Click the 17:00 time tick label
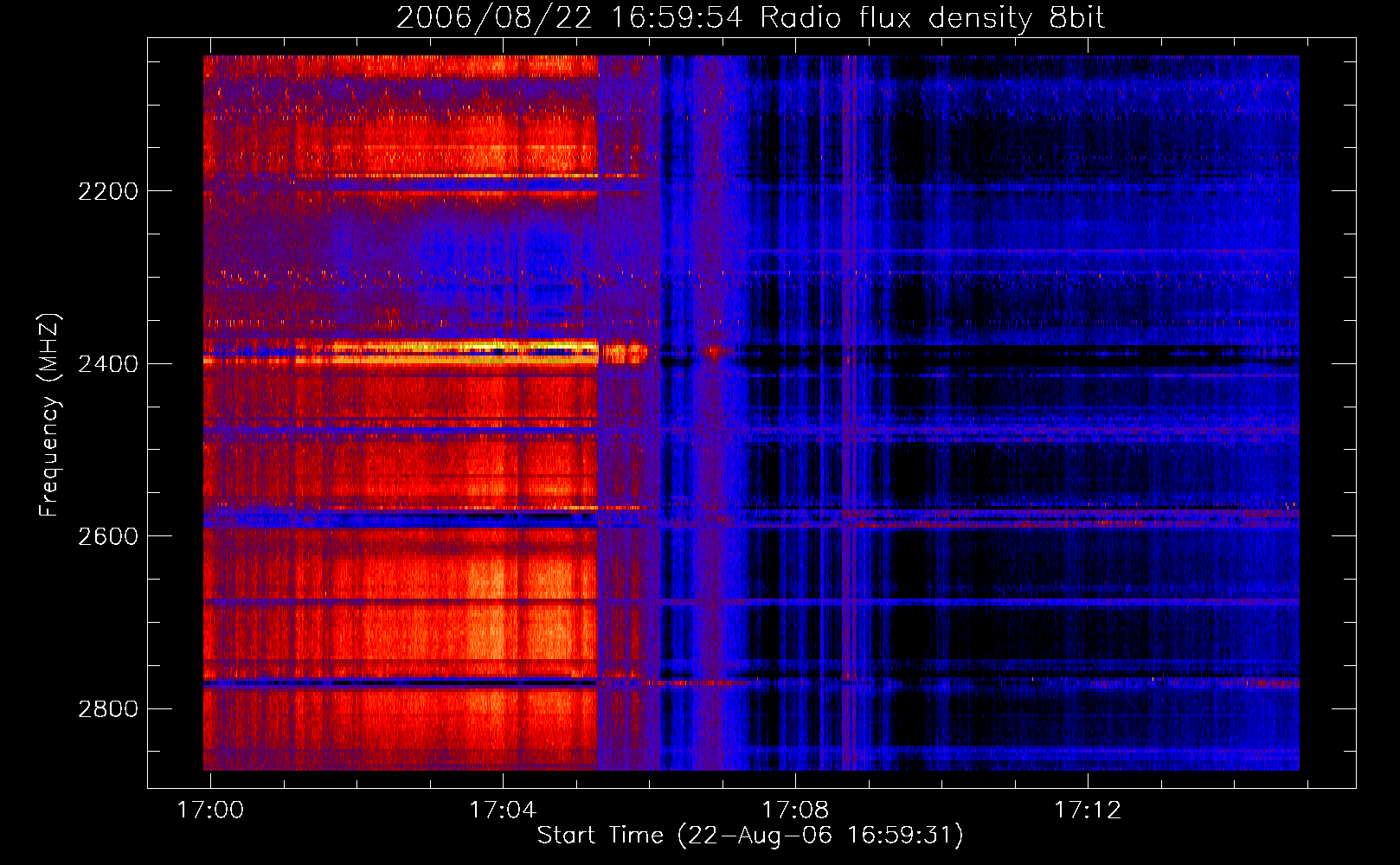Screen dimensions: 1400x865 point(210,810)
